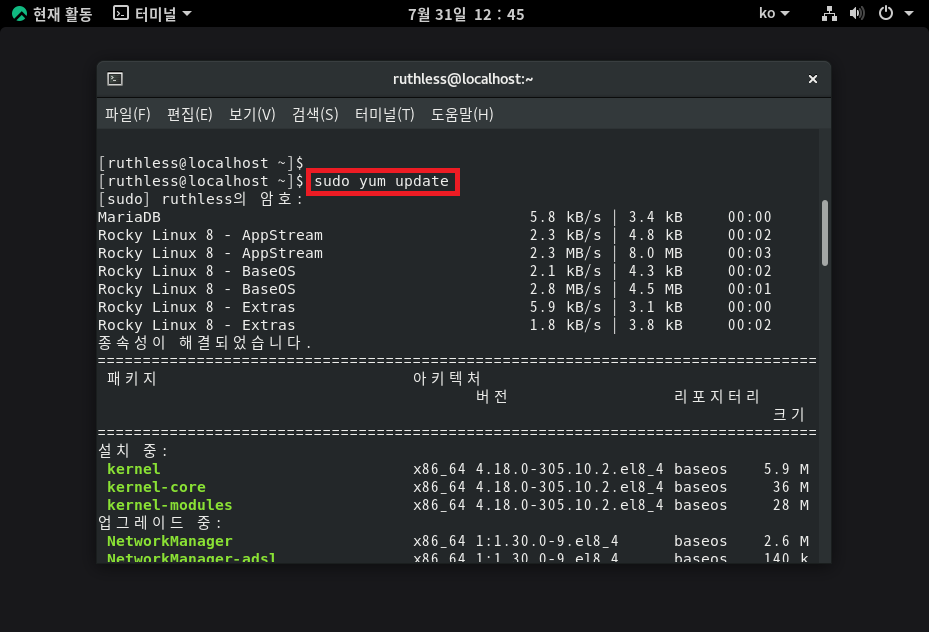Click the '2.6 M' size of NetworkManager
Viewport: 929px width, 632px height.
point(786,541)
